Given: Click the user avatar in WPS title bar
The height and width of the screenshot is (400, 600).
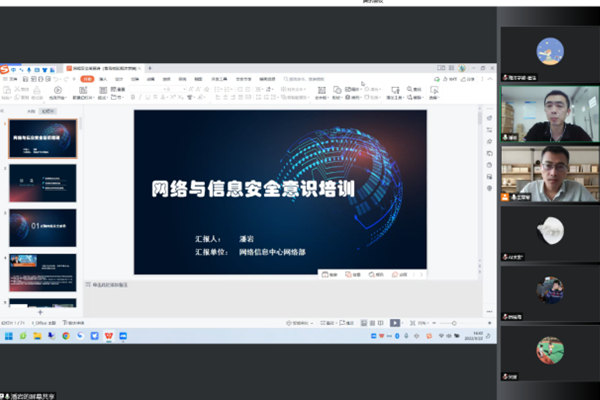Looking at the screenshot, I should (462, 68).
